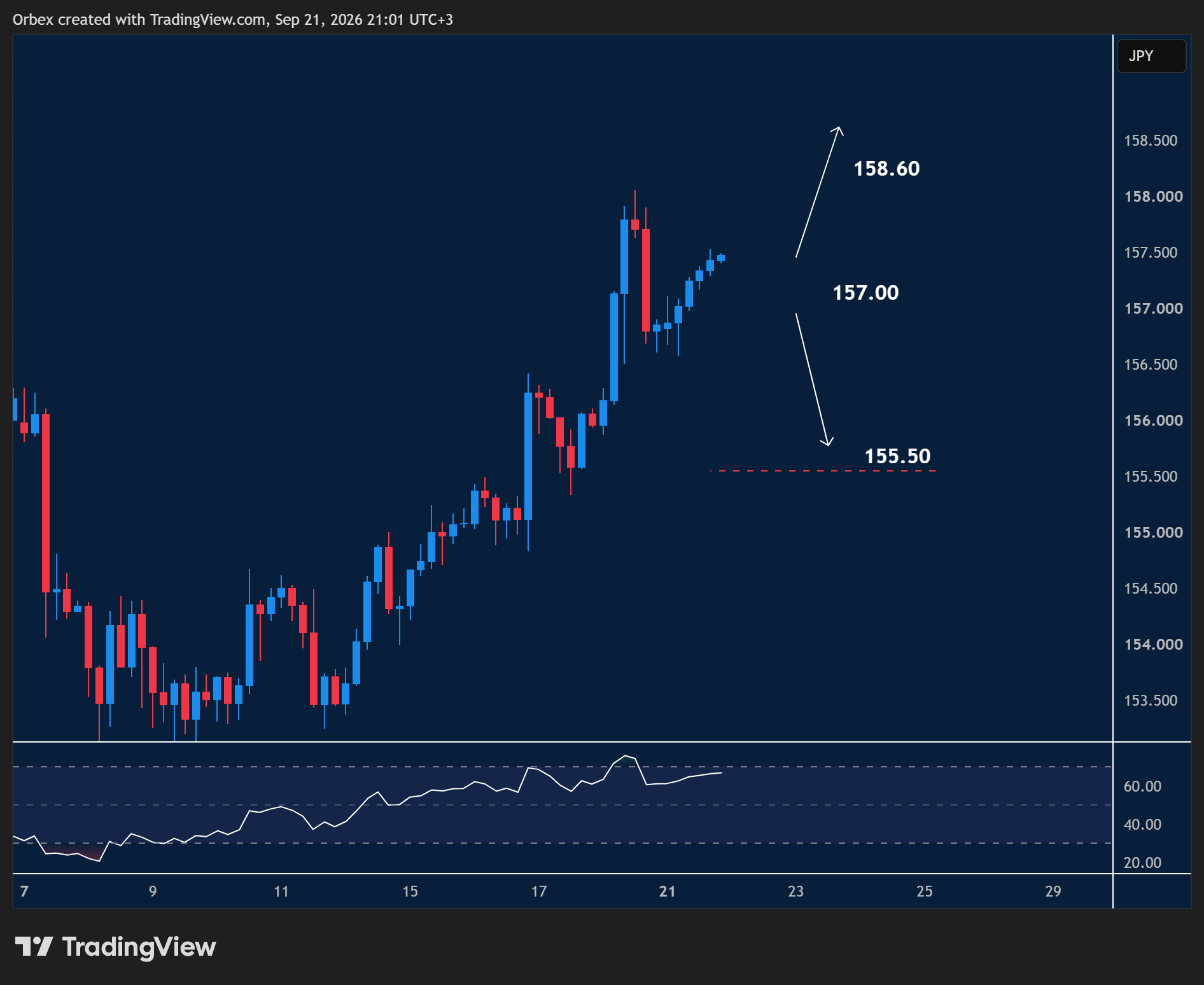Click the 153.500 price axis value
Viewport: 1204px width, 985px height.
click(x=1151, y=701)
